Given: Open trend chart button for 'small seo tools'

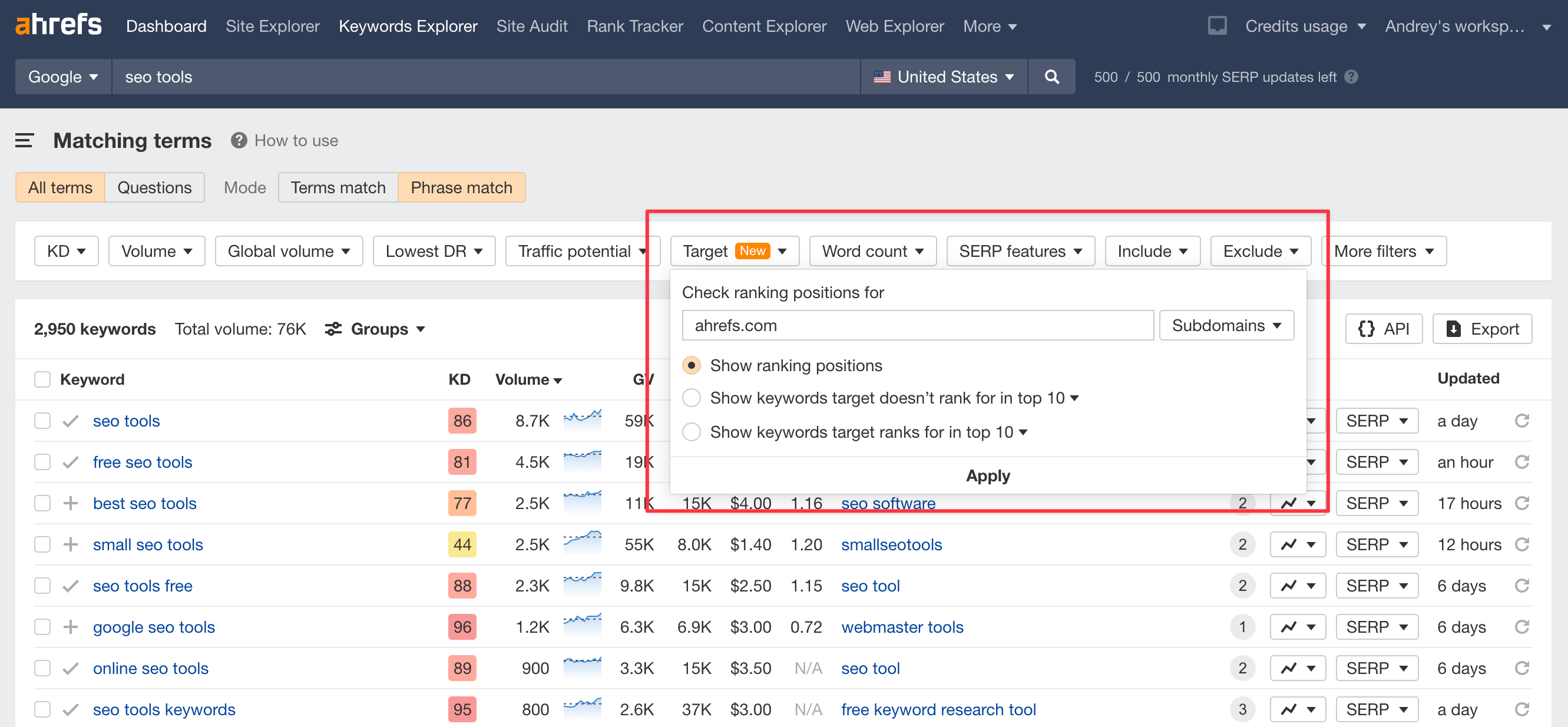Looking at the screenshot, I should tap(1298, 544).
